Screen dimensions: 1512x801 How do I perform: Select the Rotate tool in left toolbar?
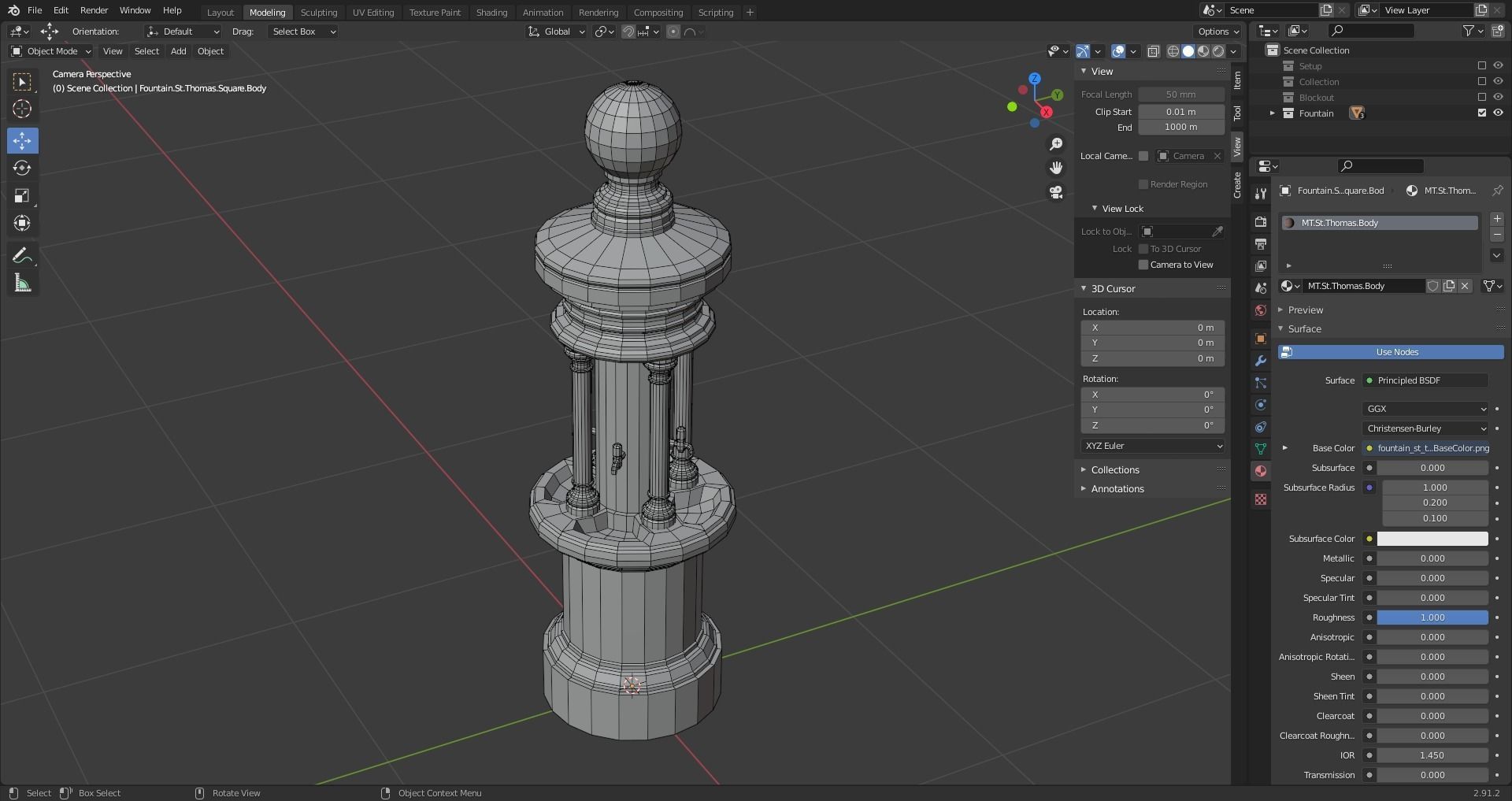pyautogui.click(x=22, y=169)
